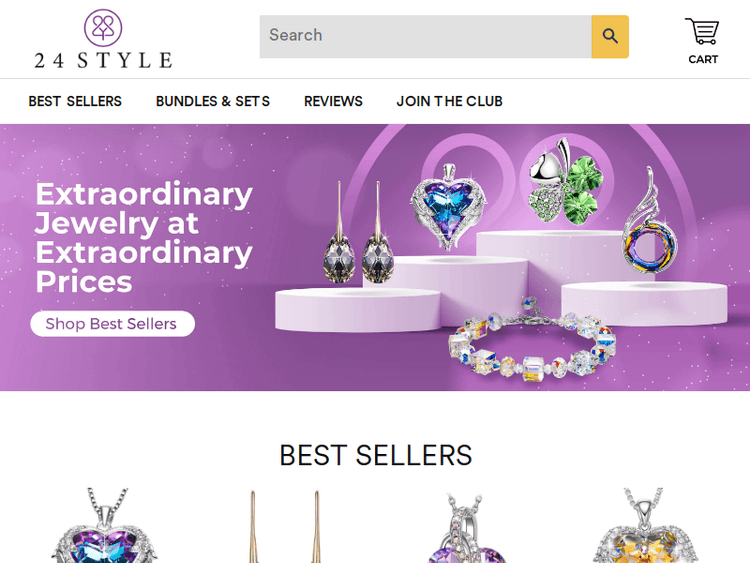The width and height of the screenshot is (750, 563).
Task: Click the magnifying glass search icon
Action: (x=610, y=36)
